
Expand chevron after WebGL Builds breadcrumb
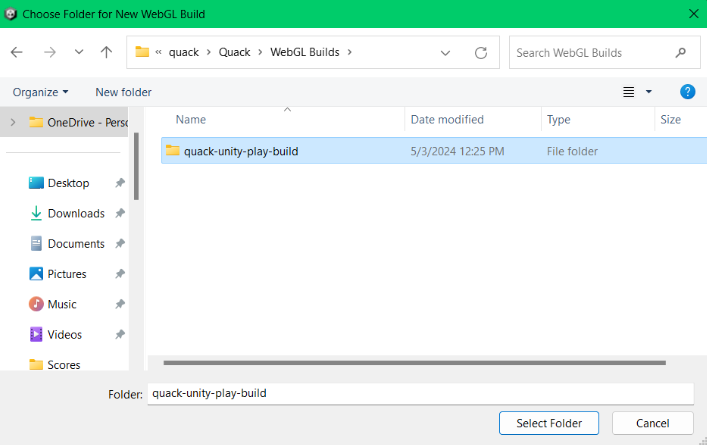tap(349, 52)
